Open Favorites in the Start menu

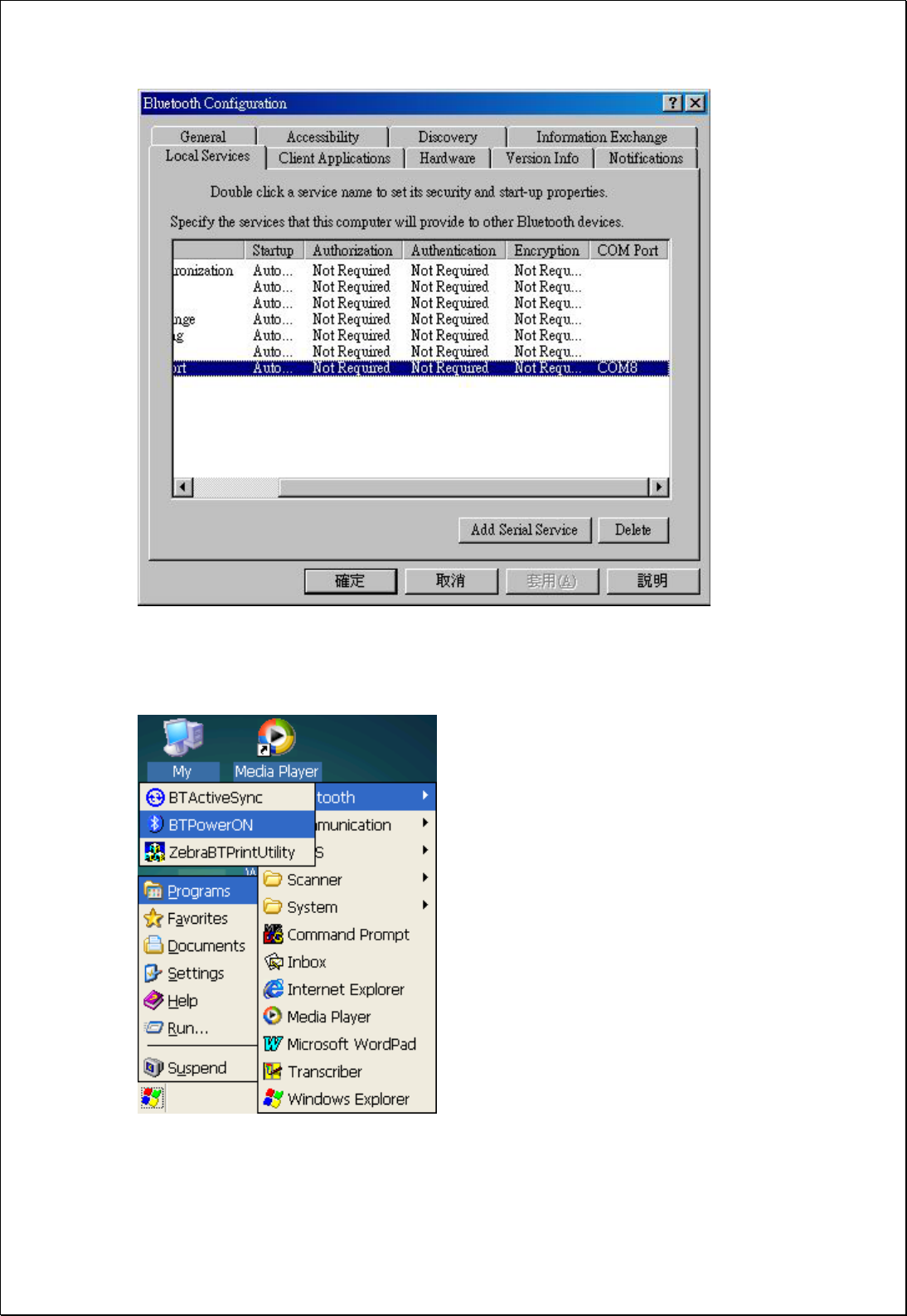coord(198,918)
